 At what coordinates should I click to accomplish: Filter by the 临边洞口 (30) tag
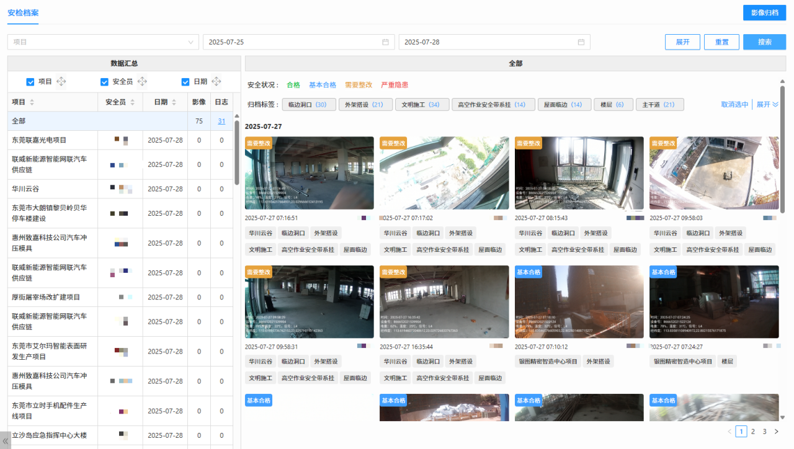pos(307,104)
